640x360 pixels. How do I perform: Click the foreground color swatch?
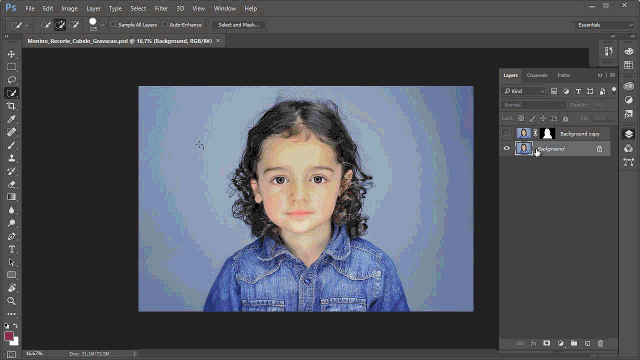click(9, 336)
